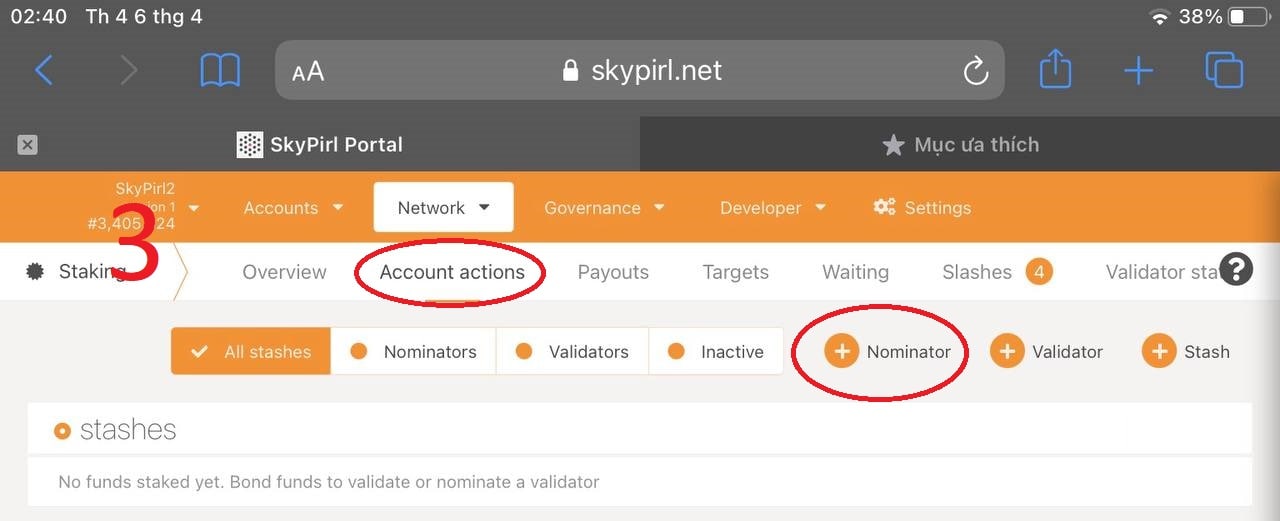Expand the Developer dropdown menu

pos(772,208)
